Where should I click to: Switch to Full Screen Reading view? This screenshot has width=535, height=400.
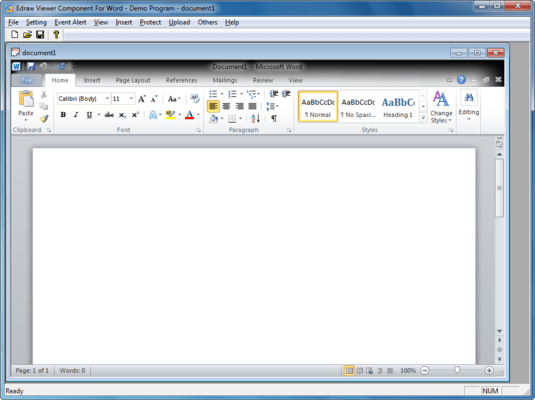coord(360,370)
